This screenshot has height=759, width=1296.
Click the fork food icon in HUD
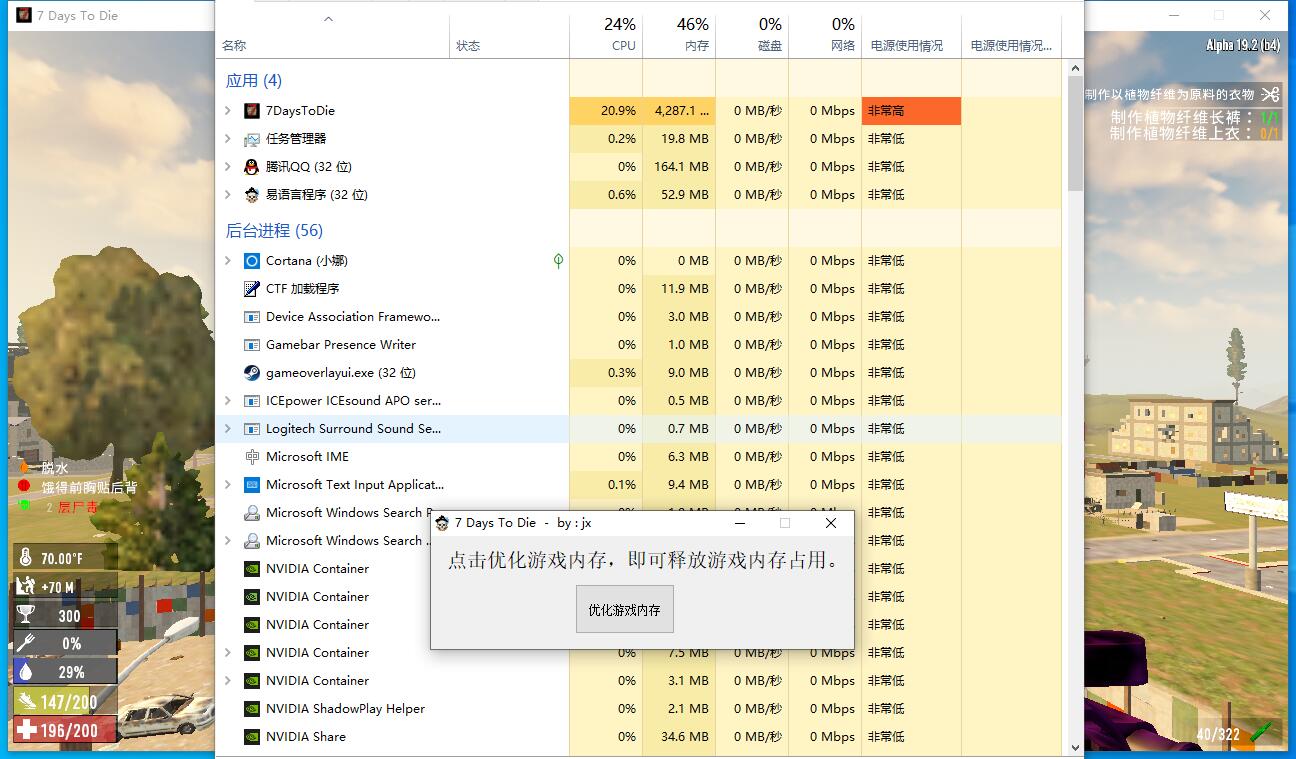[25, 644]
